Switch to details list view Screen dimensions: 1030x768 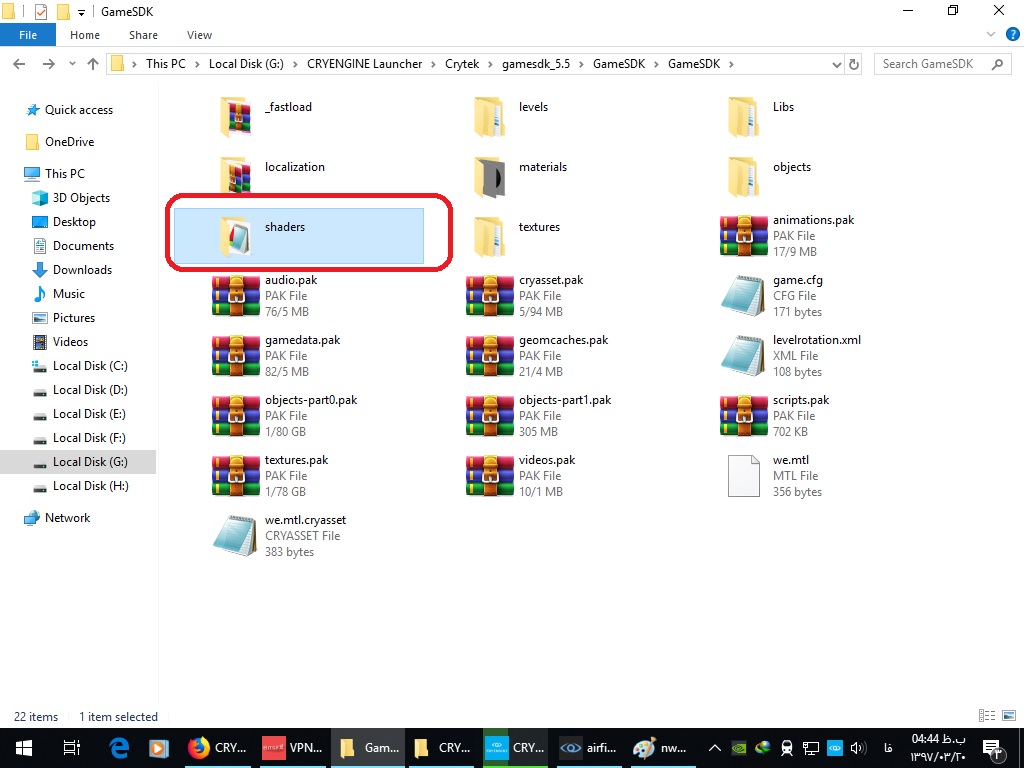click(x=987, y=715)
